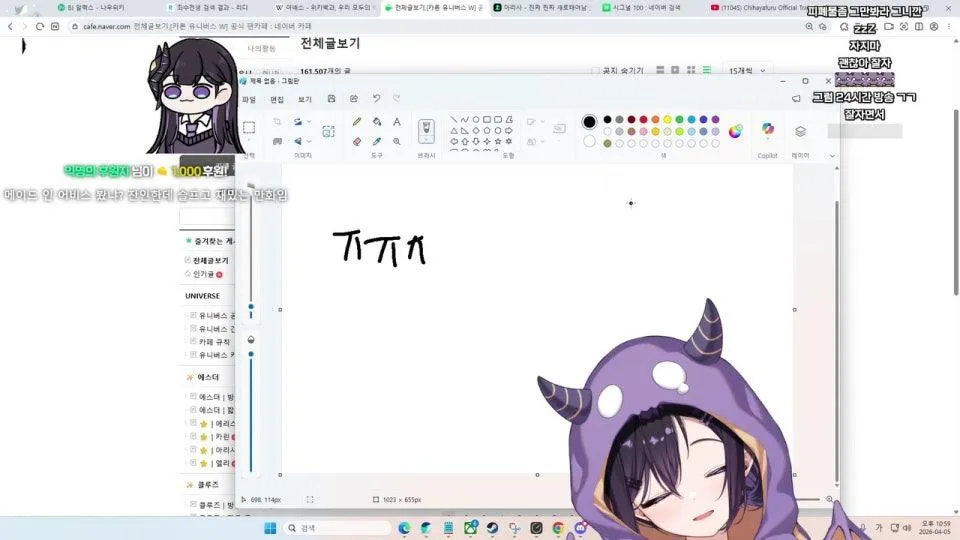Open the posts per page 15 dropdown
The width and height of the screenshot is (960, 540).
pyautogui.click(x=747, y=71)
